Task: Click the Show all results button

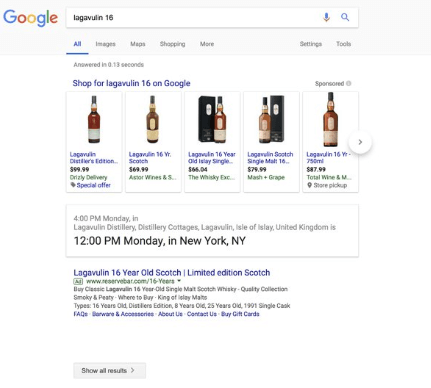Action: (x=110, y=370)
